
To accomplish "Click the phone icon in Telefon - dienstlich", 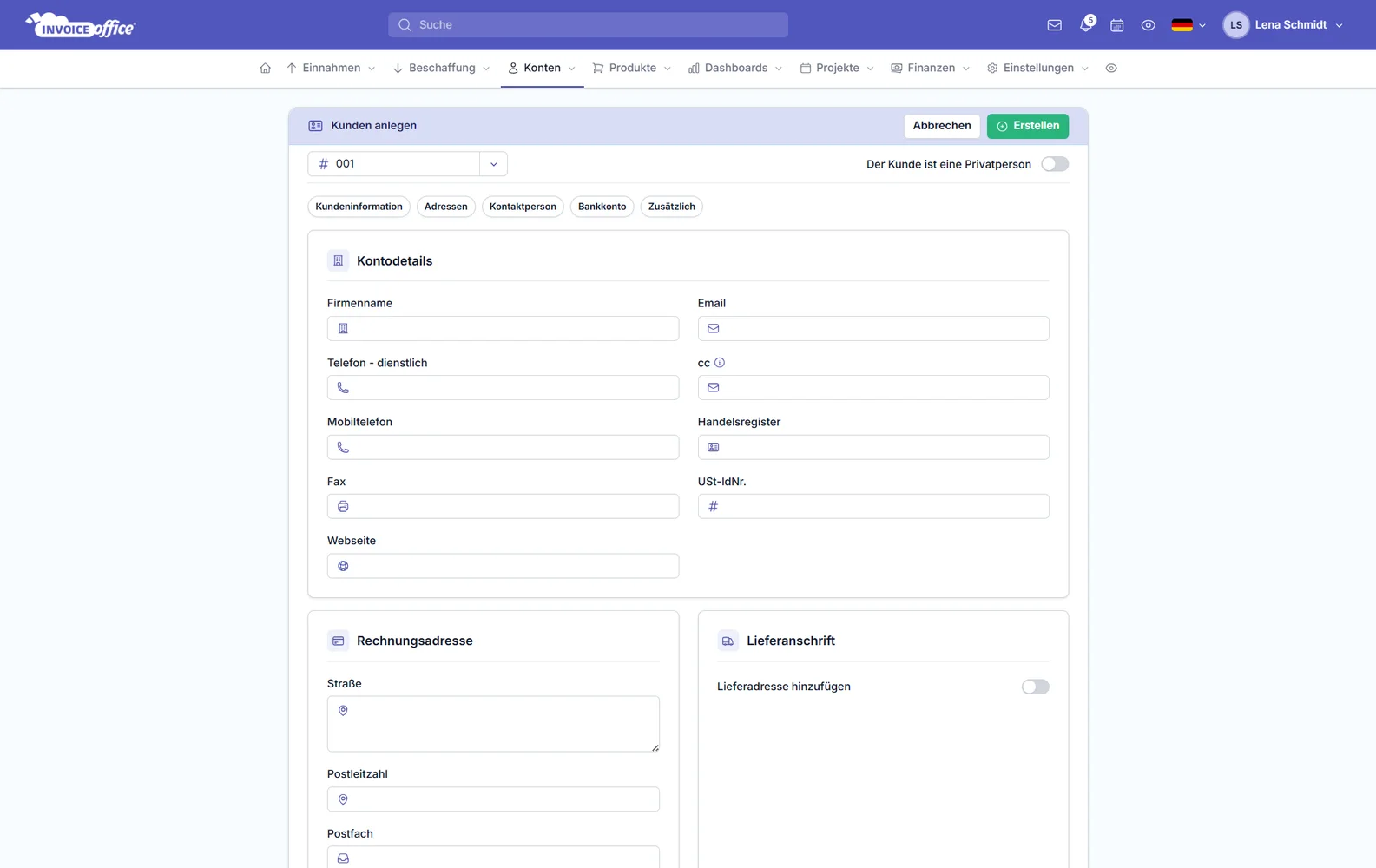I will coord(343,388).
